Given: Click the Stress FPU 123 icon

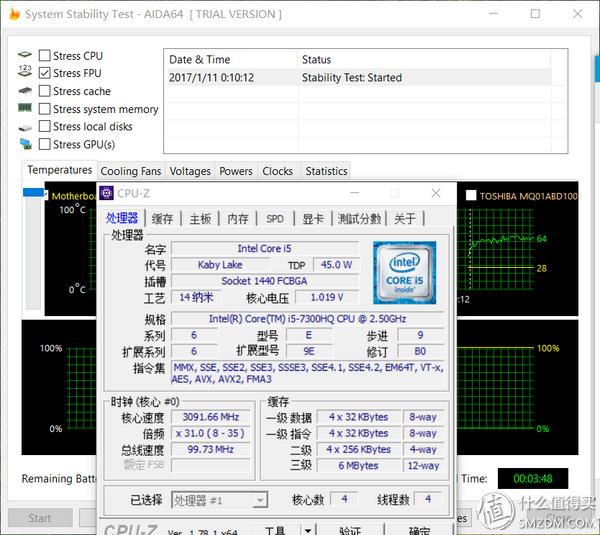Looking at the screenshot, I should tap(25, 71).
